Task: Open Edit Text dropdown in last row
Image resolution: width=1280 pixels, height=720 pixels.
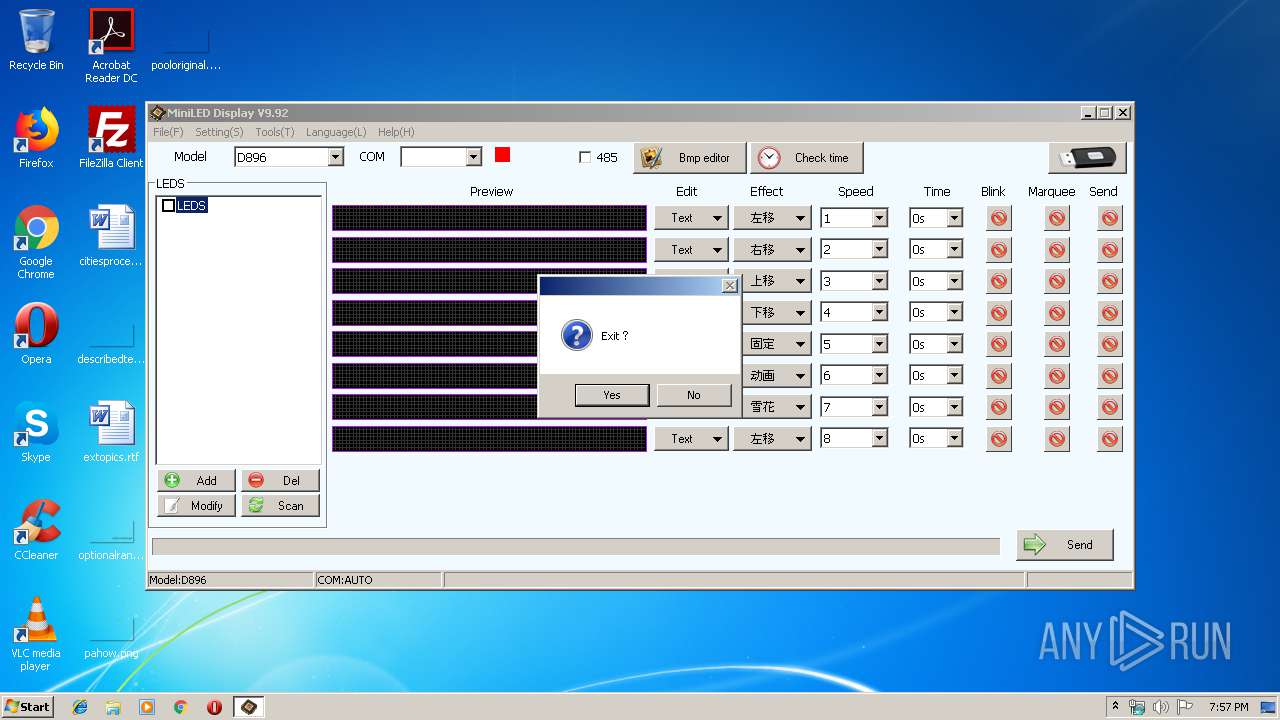Action: 691,438
